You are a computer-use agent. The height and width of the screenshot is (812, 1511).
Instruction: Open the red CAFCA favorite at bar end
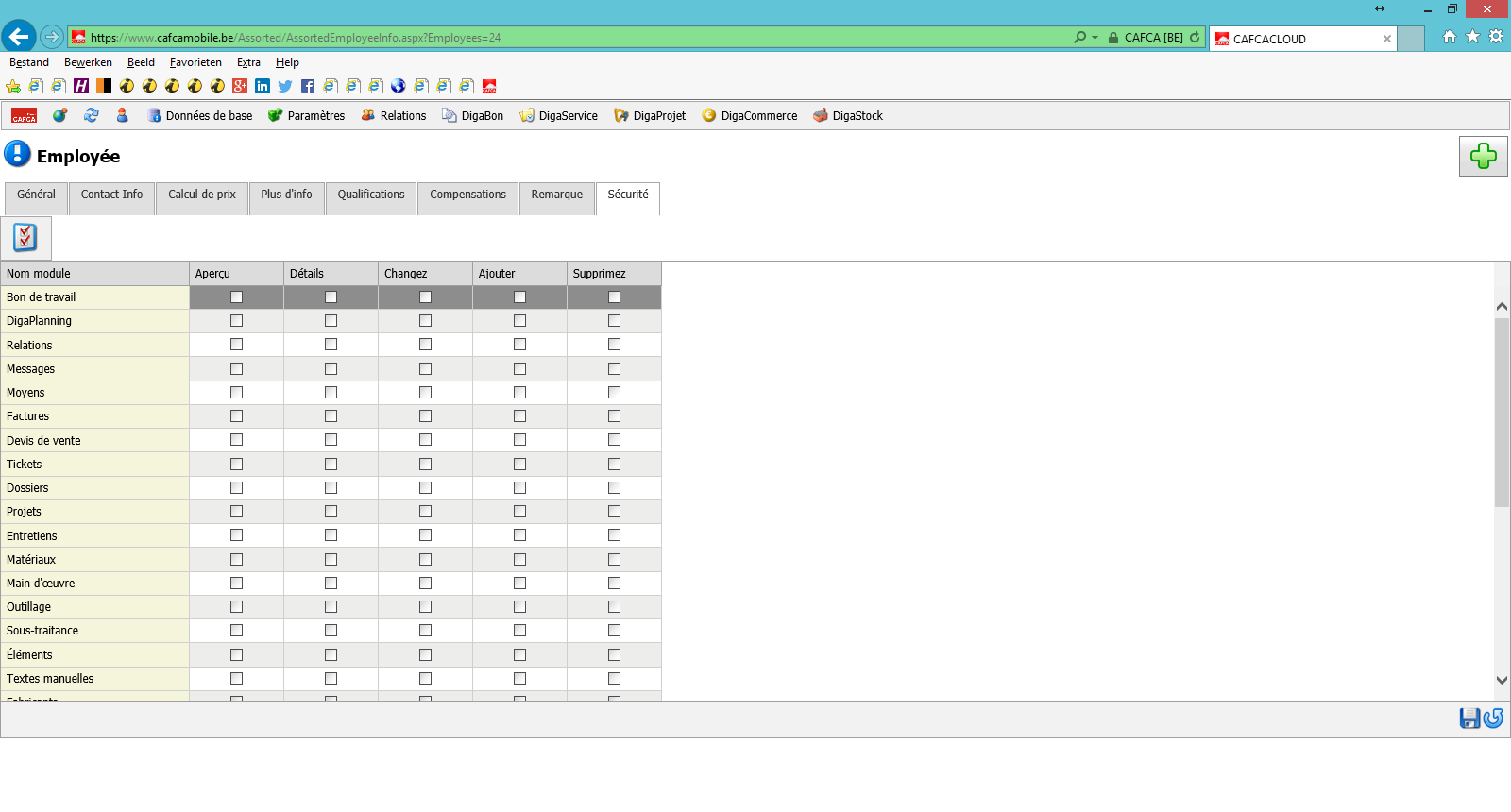pos(489,86)
